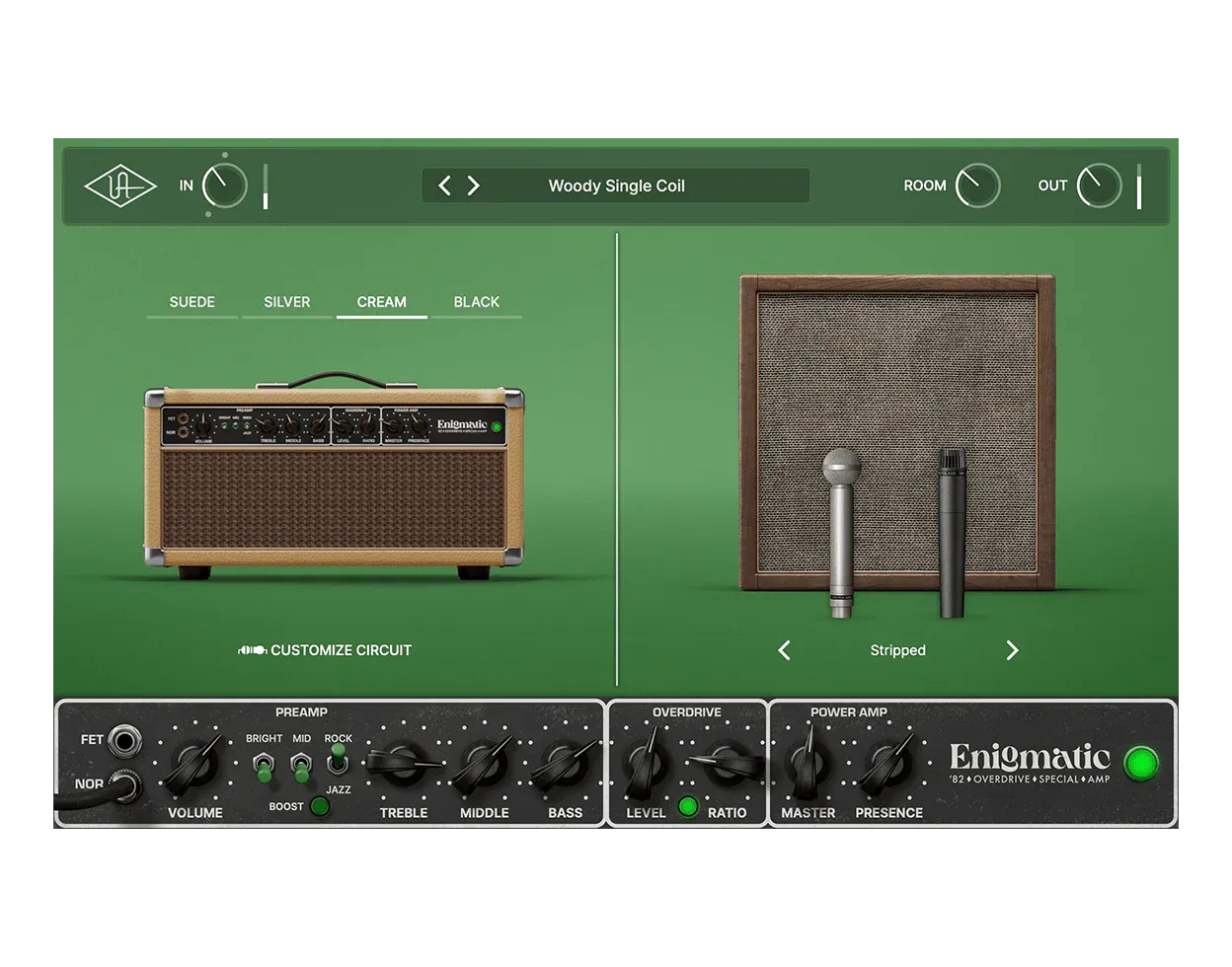This screenshot has height=967, width=1232.
Task: Click the Enigmatic amp logo
Action: tap(1030, 764)
